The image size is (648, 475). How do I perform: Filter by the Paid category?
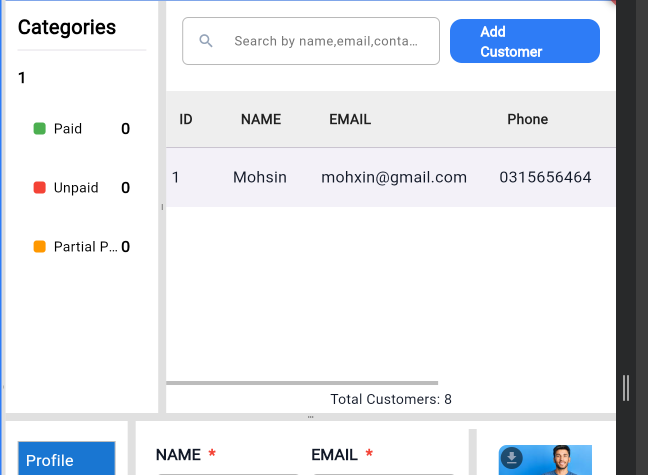(x=68, y=129)
